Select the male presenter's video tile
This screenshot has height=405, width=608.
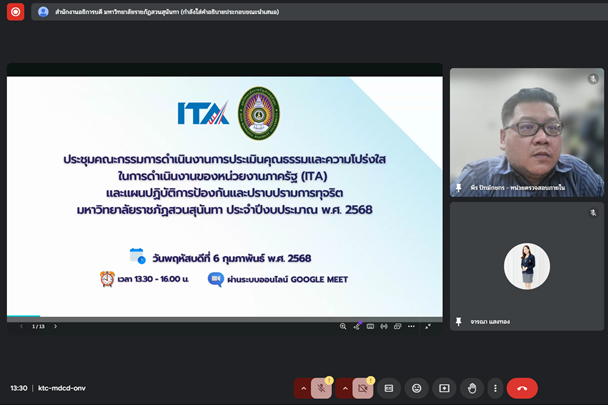[x=526, y=132]
